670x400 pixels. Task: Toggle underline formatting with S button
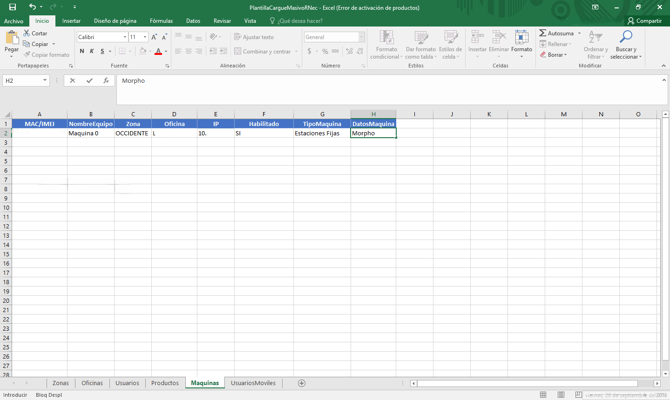(102, 51)
